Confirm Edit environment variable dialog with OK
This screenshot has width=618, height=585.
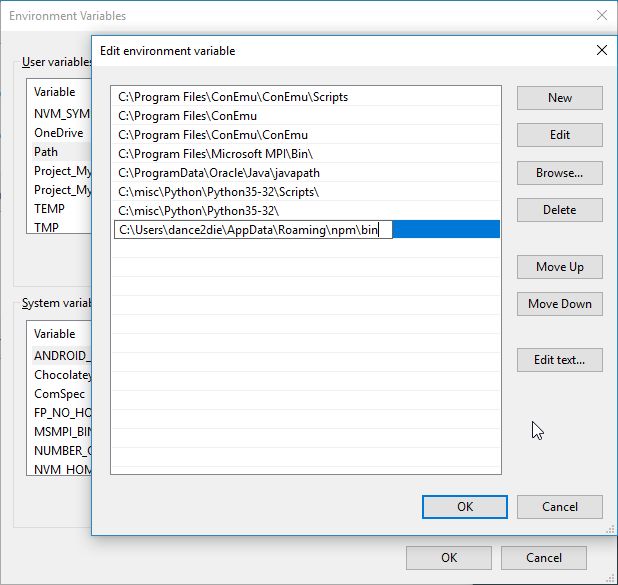(464, 507)
